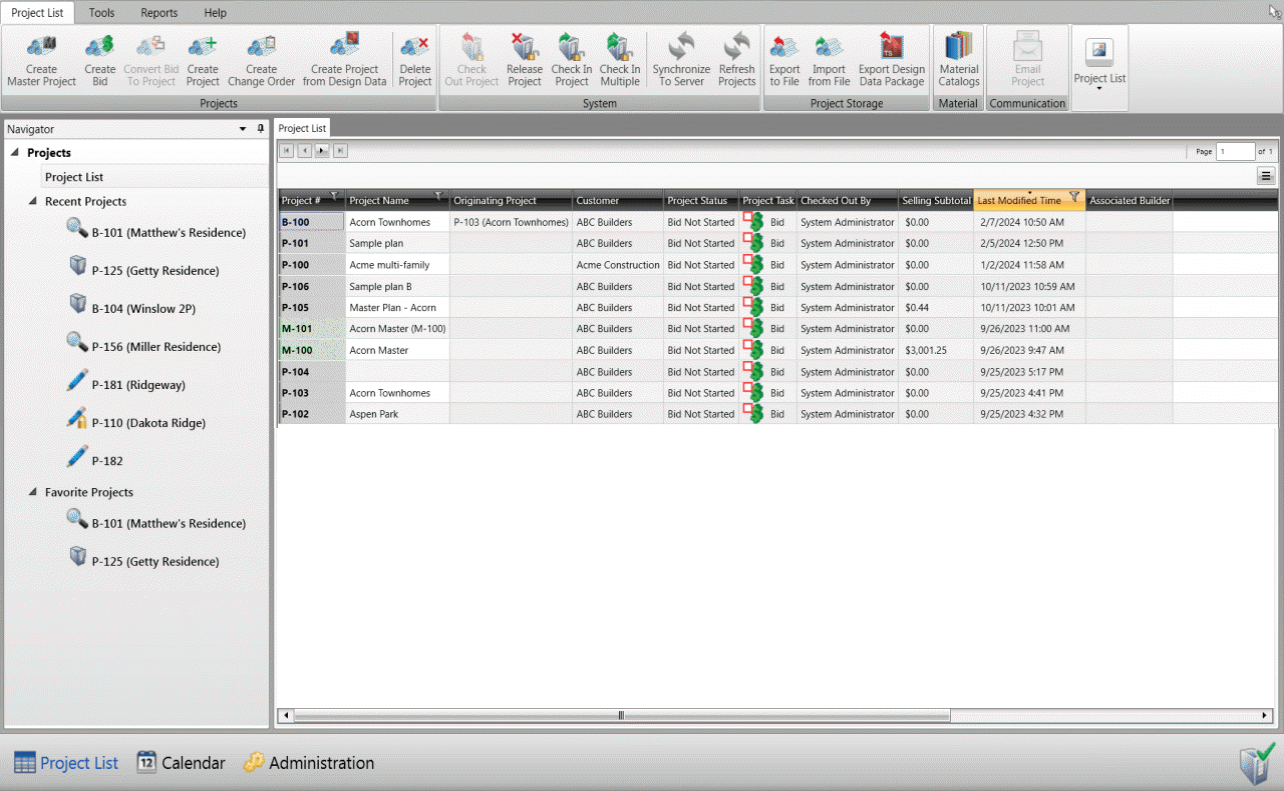Sort by Project Status column header

click(x=701, y=200)
